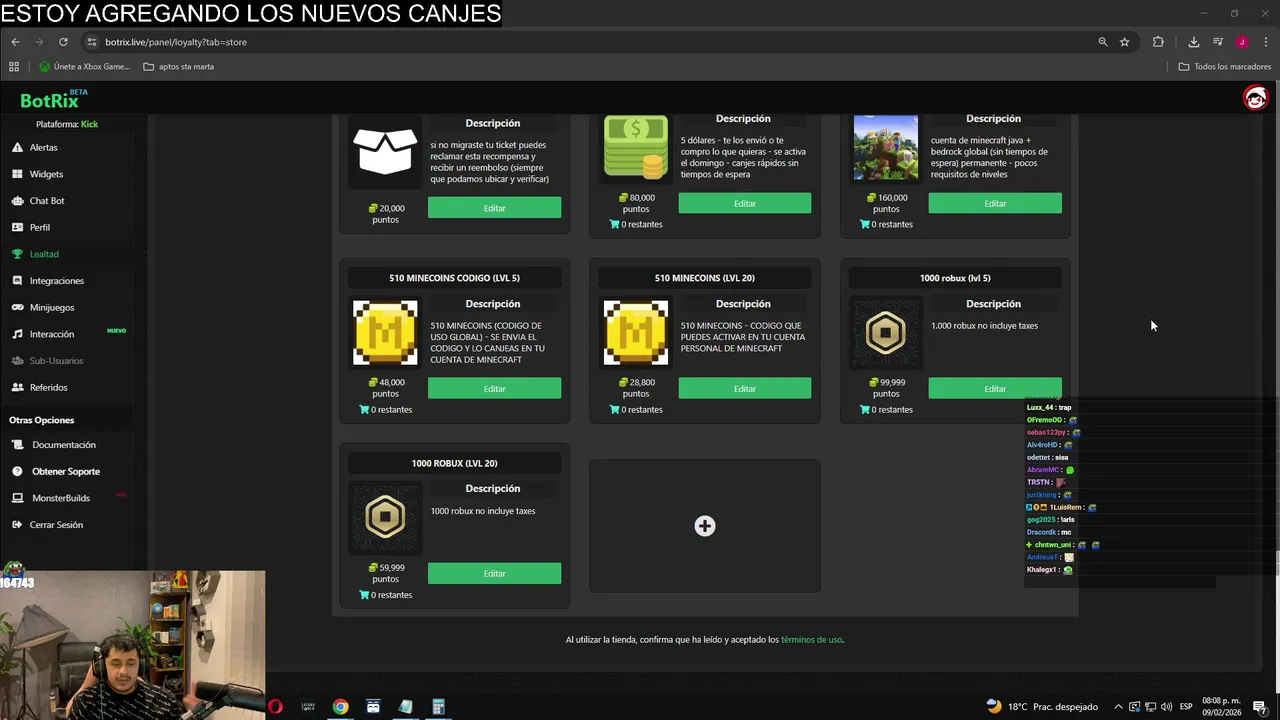
Task: Click Cerrar Sesión to log out
Action: click(56, 525)
